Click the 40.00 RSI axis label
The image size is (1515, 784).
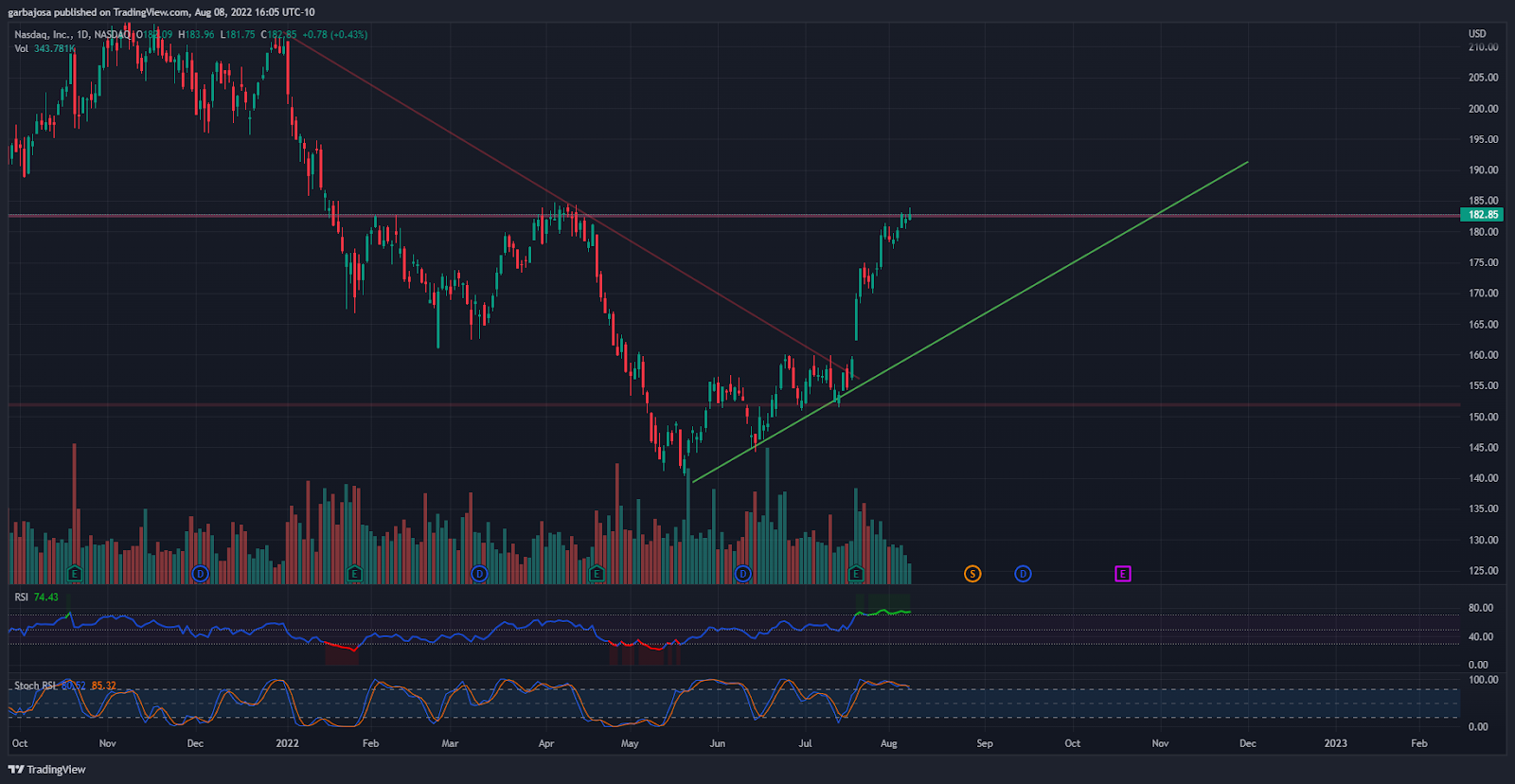(1480, 637)
